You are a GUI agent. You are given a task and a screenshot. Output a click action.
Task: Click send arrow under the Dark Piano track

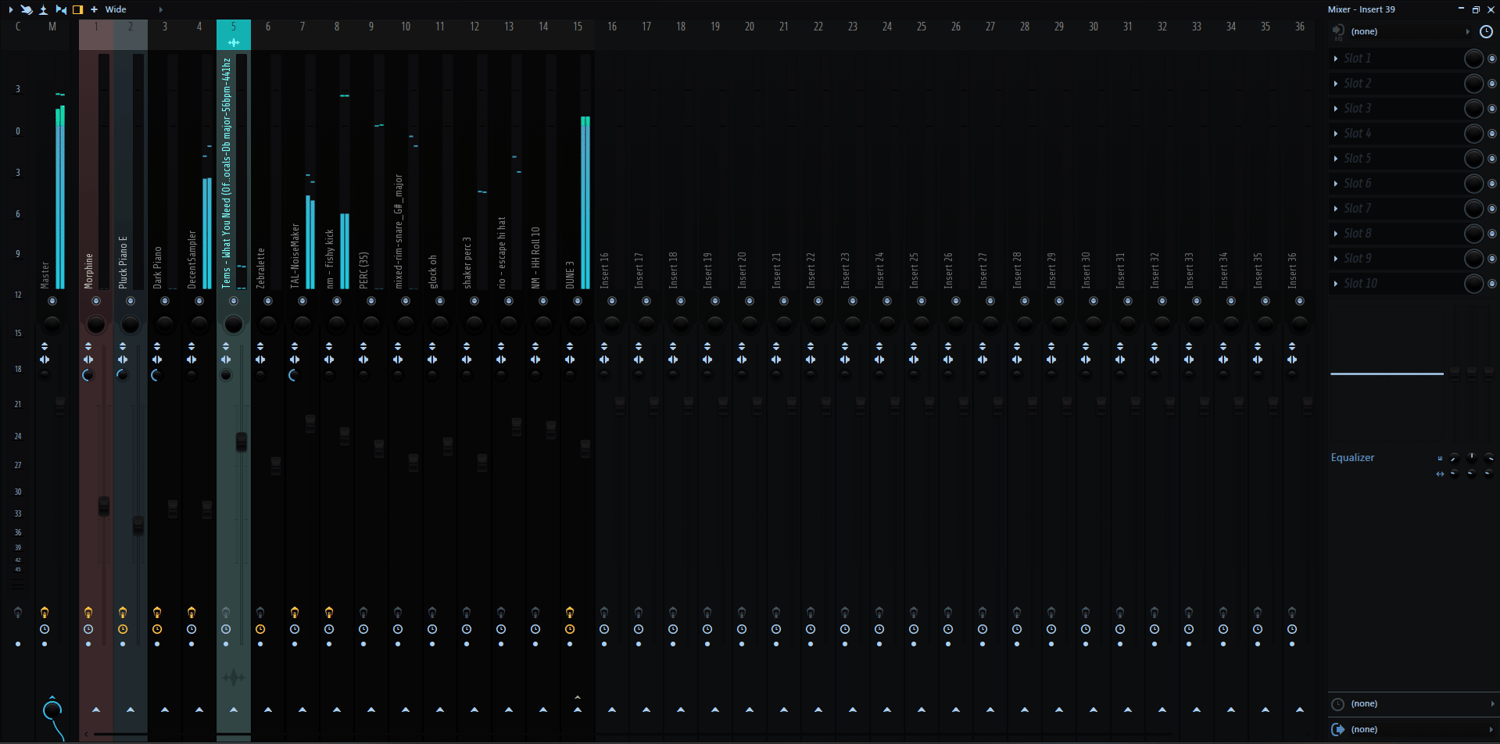[x=165, y=710]
